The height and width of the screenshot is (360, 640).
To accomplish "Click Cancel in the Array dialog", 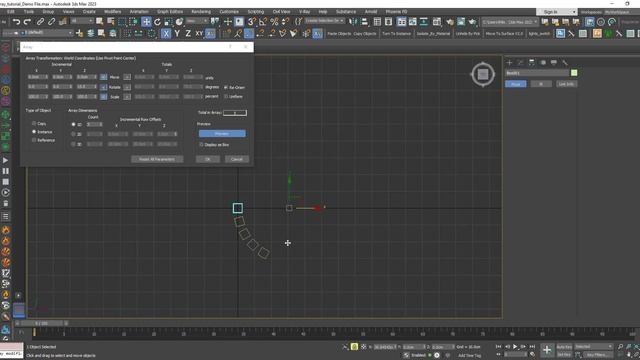I will pos(237,159).
